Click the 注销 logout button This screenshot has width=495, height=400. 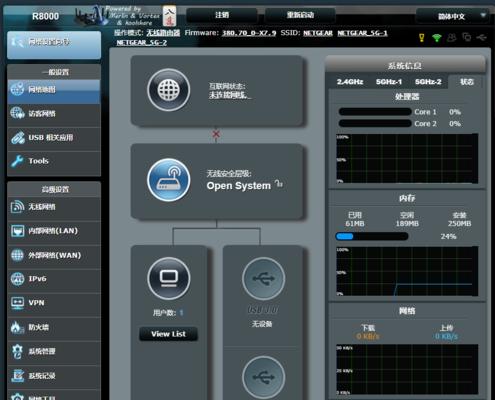click(222, 15)
